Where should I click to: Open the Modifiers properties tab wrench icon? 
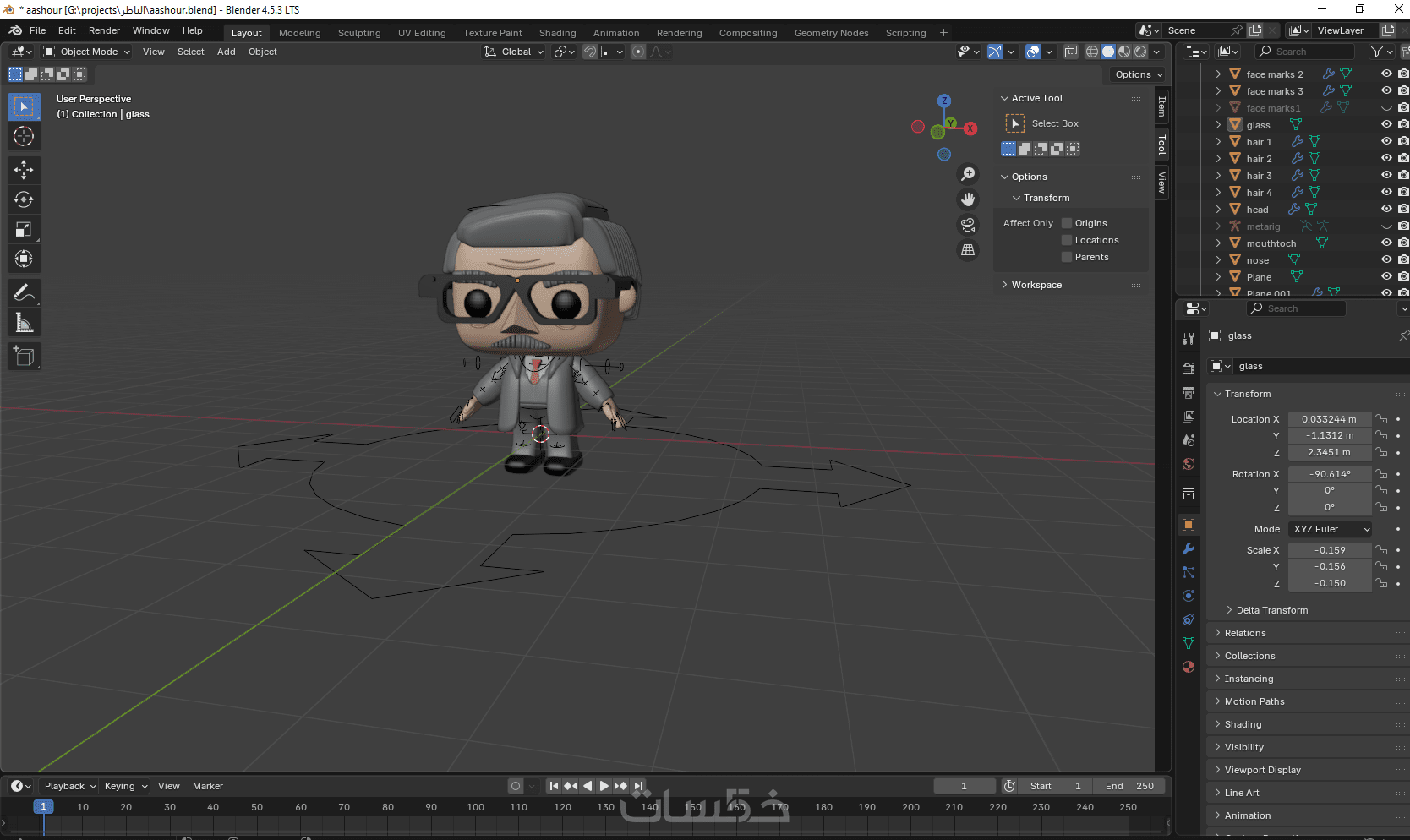[1189, 548]
